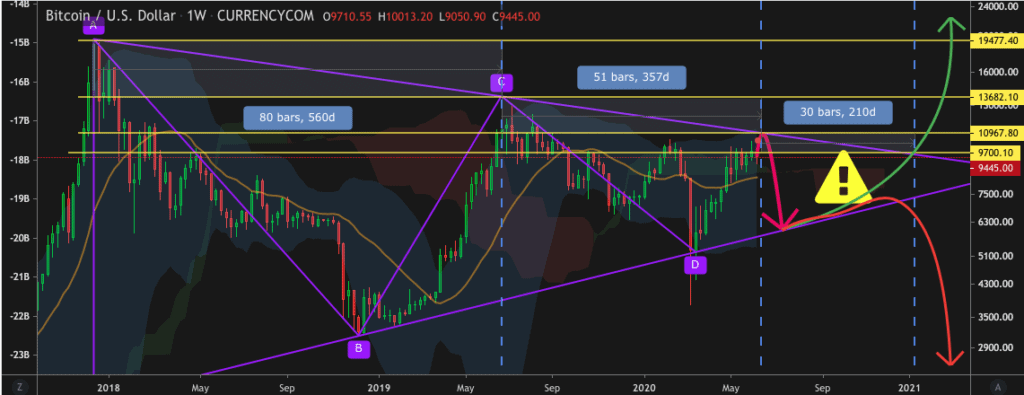The height and width of the screenshot is (395, 1024).
Task: Click the 7500.00 price axis label
Action: coord(997,195)
